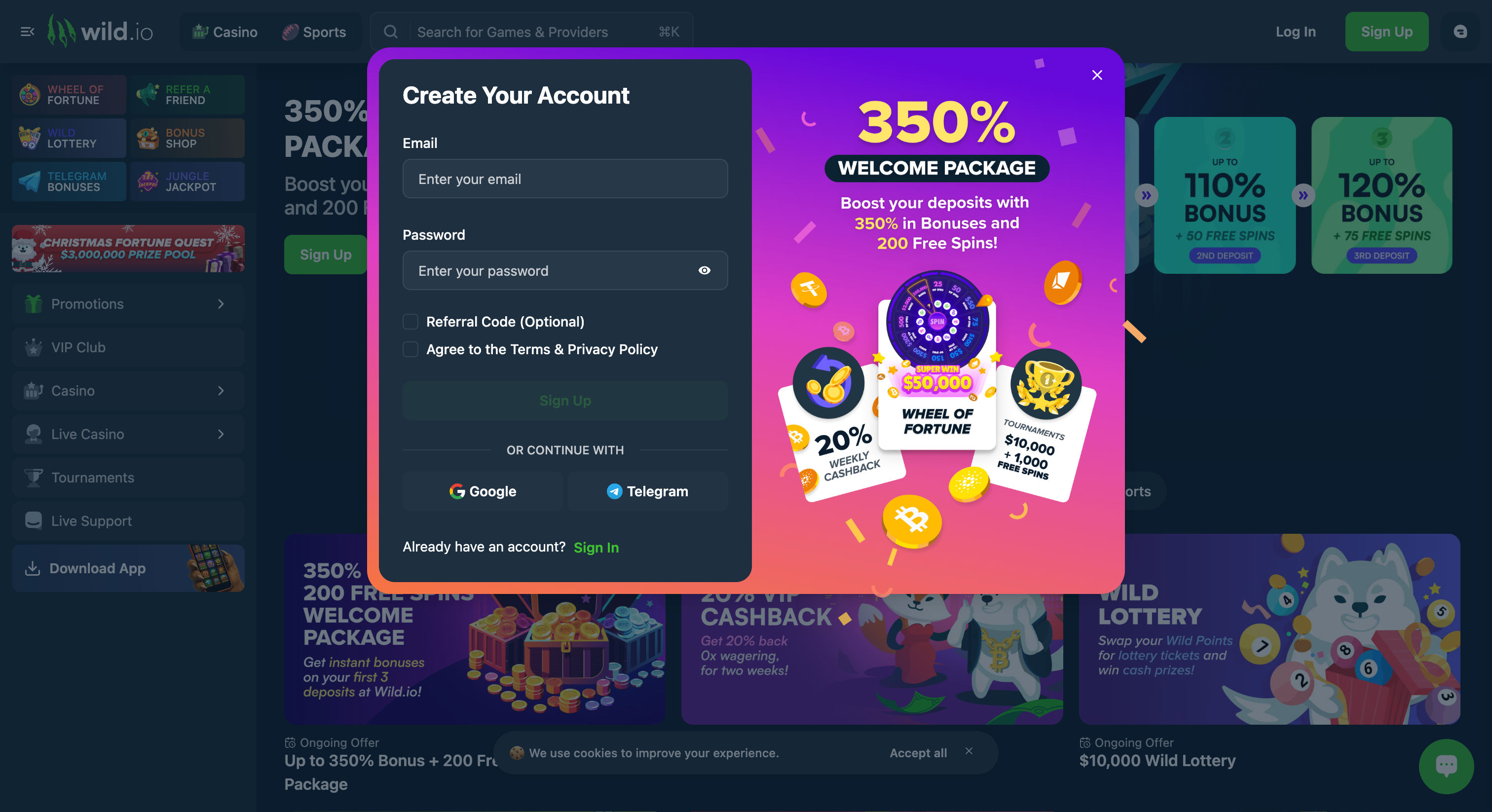The height and width of the screenshot is (812, 1492).
Task: Show password with the eye icon
Action: click(x=704, y=270)
